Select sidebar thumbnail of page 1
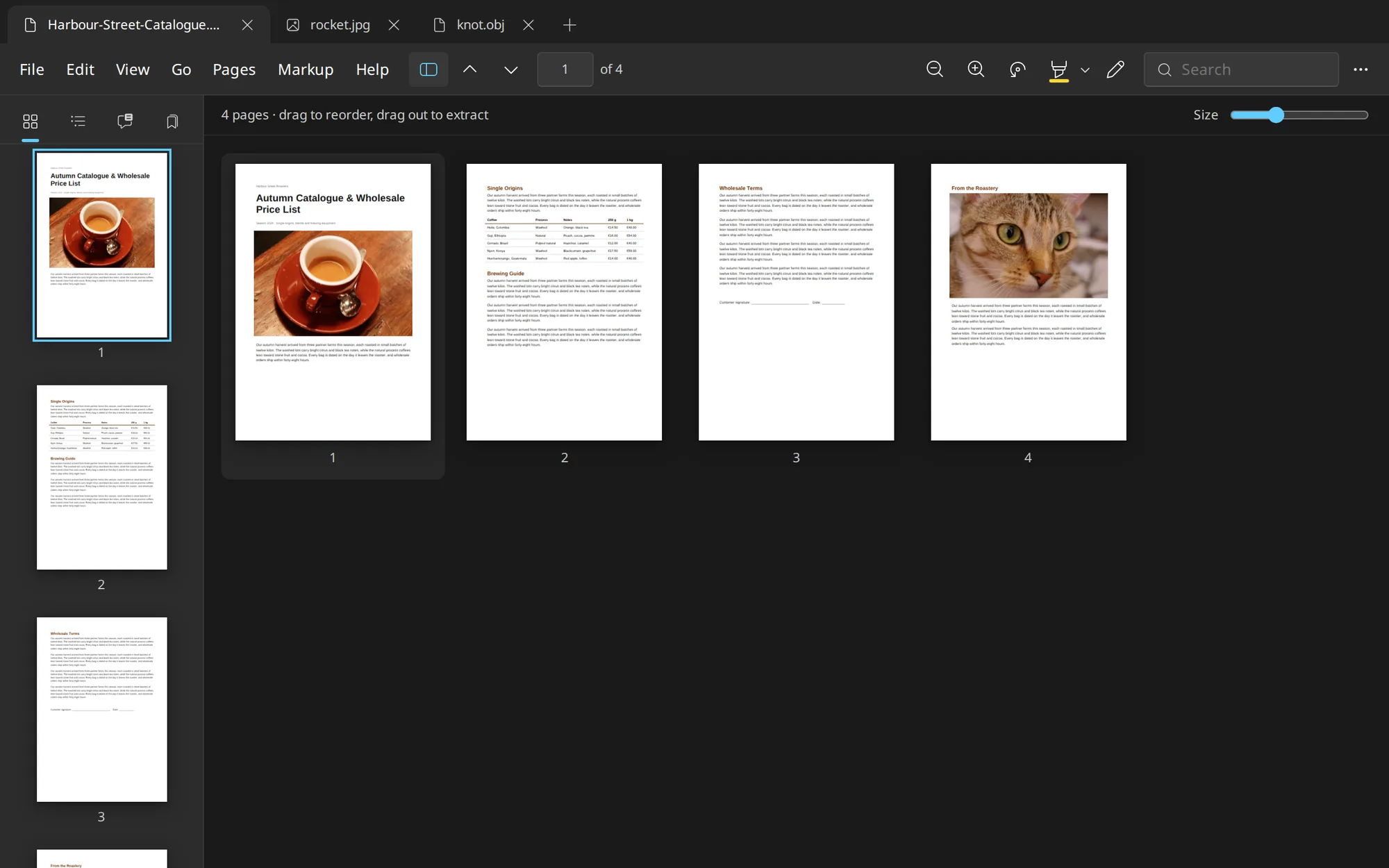1389x868 pixels. coord(102,245)
